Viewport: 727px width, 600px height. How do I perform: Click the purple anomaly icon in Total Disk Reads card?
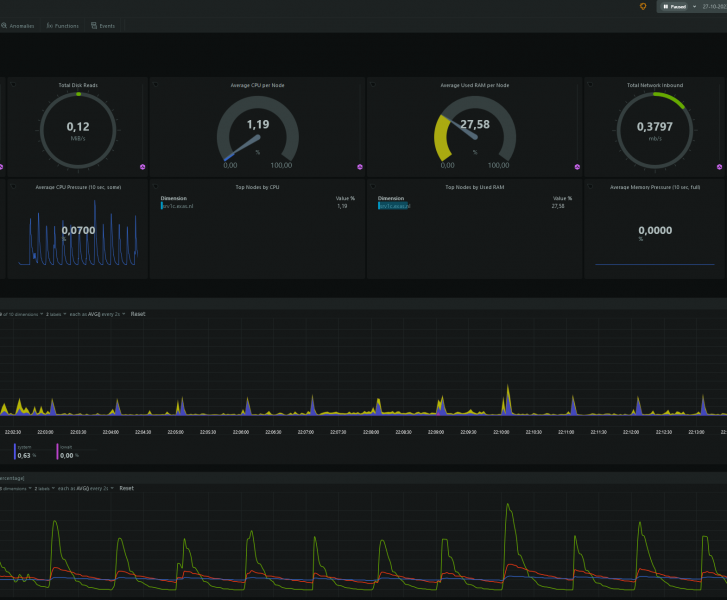(x=142, y=167)
